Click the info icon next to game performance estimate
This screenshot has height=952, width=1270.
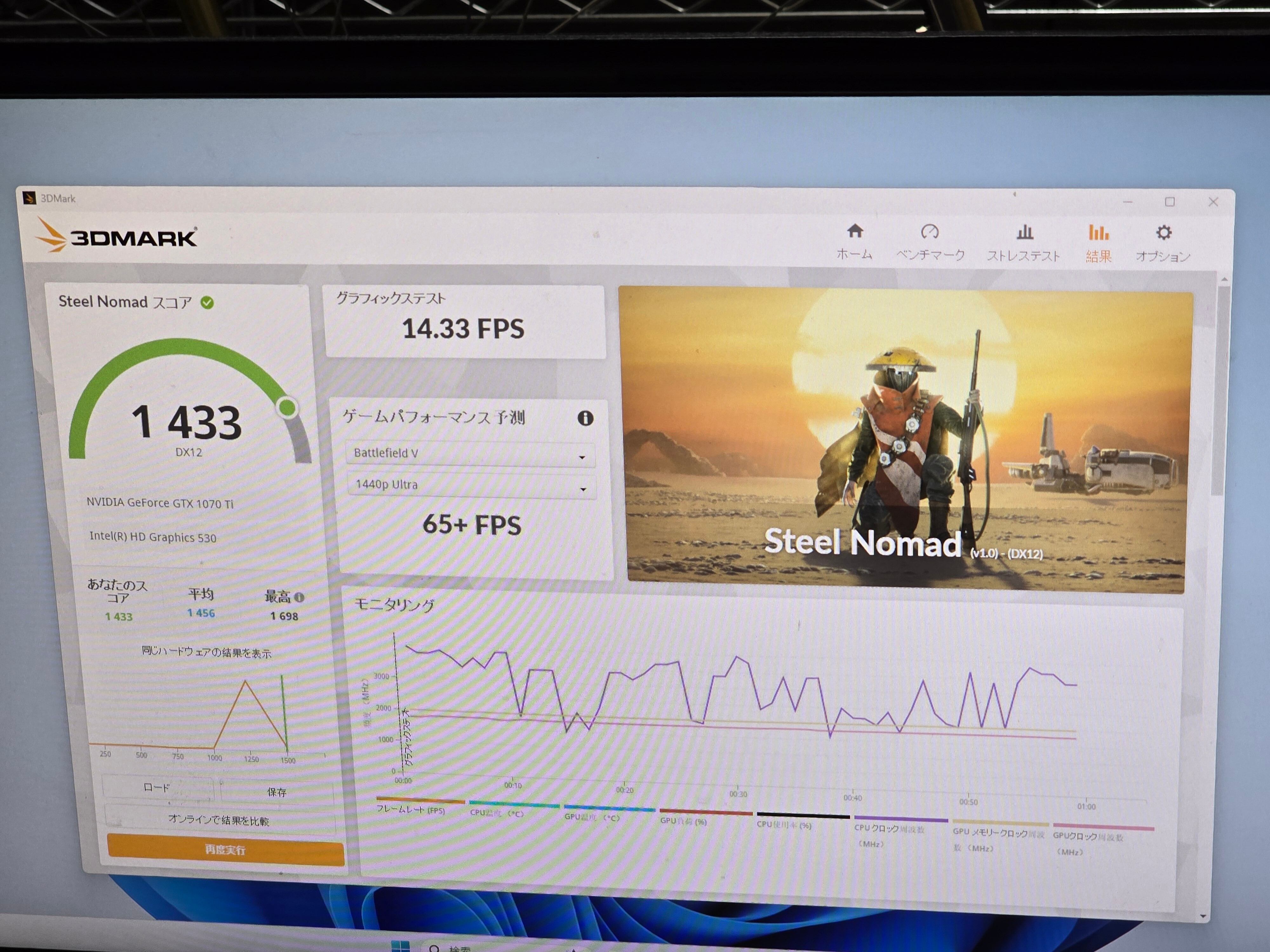coord(585,418)
